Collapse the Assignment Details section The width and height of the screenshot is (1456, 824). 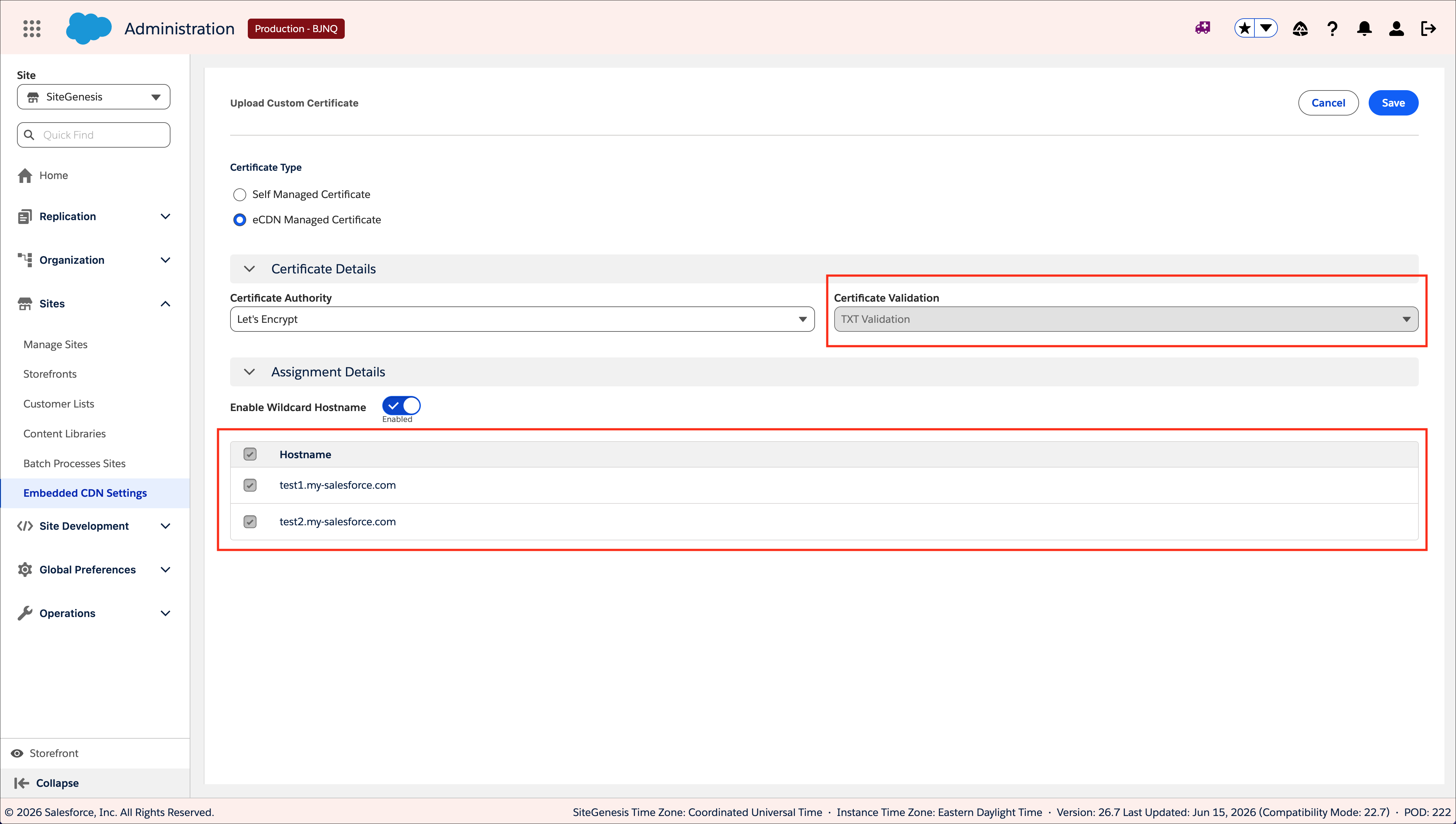249,372
